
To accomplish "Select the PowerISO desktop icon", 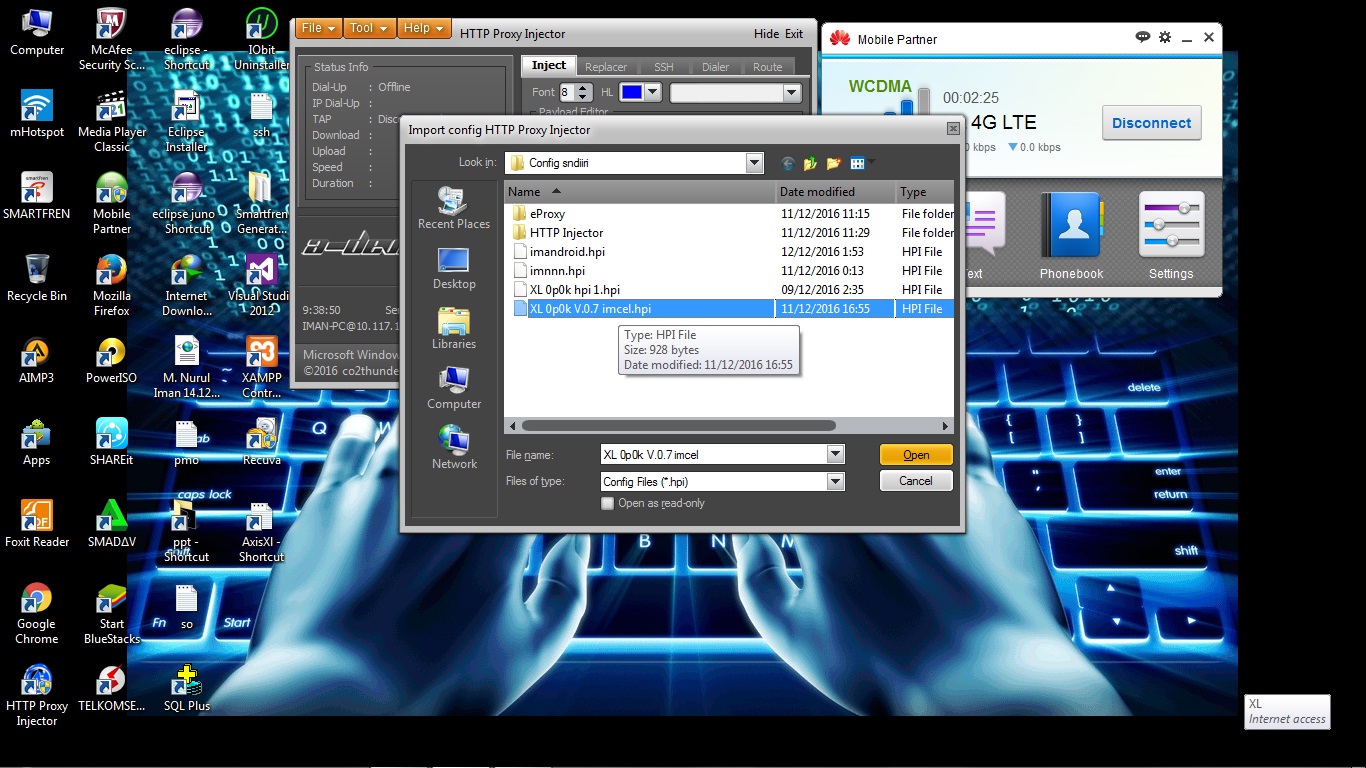I will click(x=112, y=361).
